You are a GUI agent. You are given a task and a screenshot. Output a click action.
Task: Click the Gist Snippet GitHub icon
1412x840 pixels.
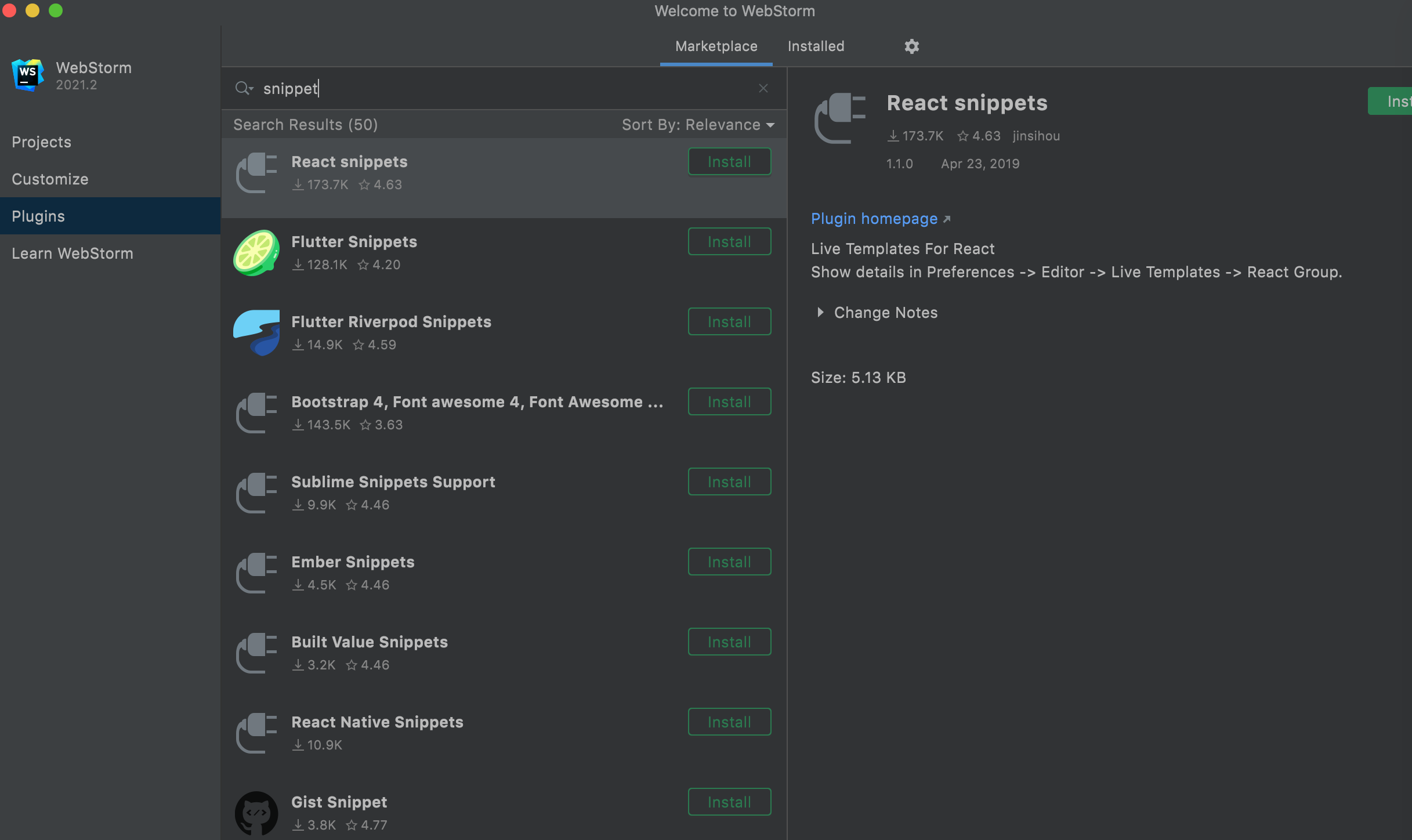click(256, 813)
